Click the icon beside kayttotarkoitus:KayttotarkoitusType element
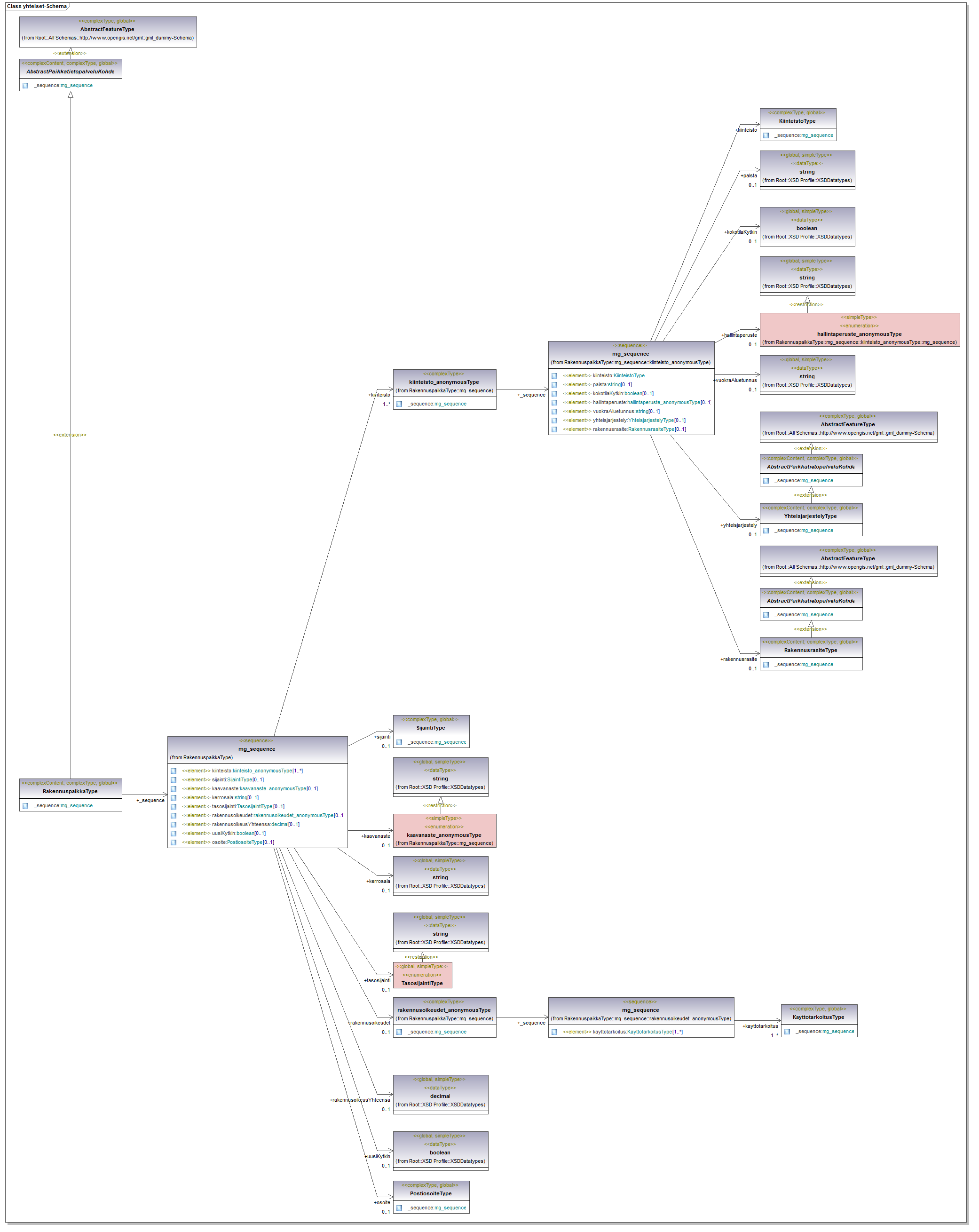 pyautogui.click(x=554, y=1032)
